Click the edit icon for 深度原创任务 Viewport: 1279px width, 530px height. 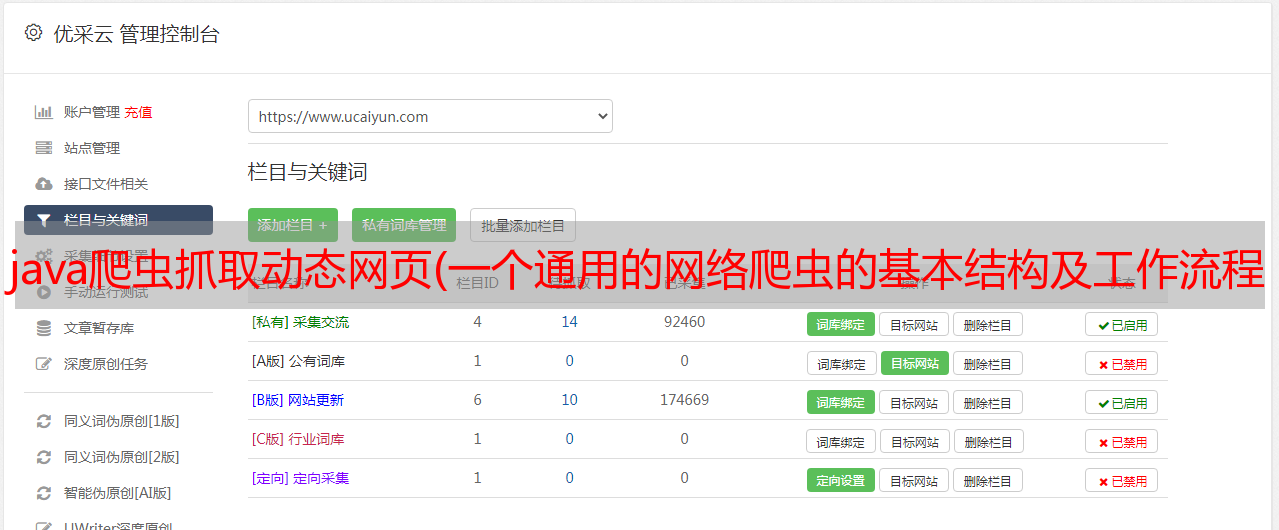point(44,364)
